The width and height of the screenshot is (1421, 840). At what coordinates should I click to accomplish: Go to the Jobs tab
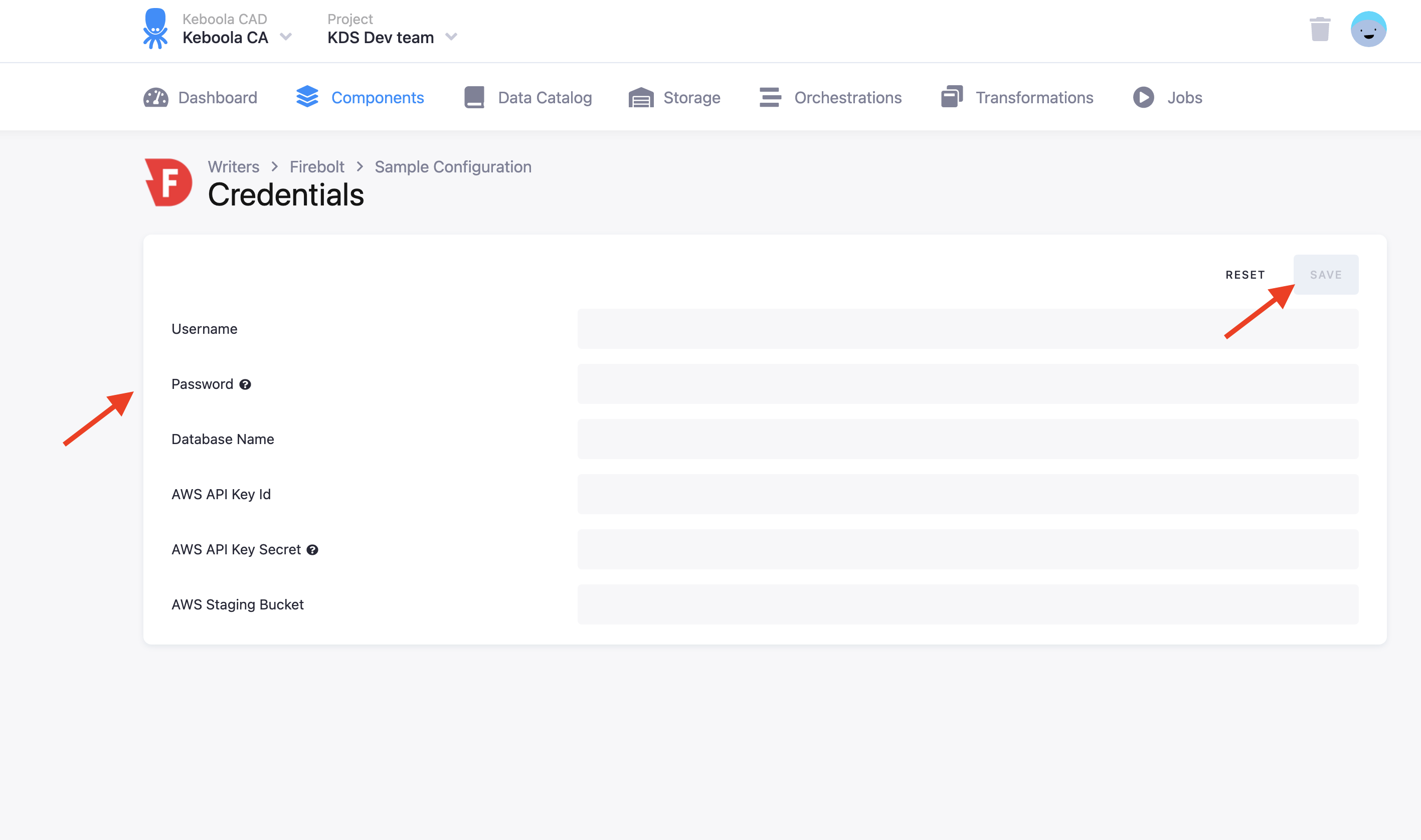pos(1167,97)
